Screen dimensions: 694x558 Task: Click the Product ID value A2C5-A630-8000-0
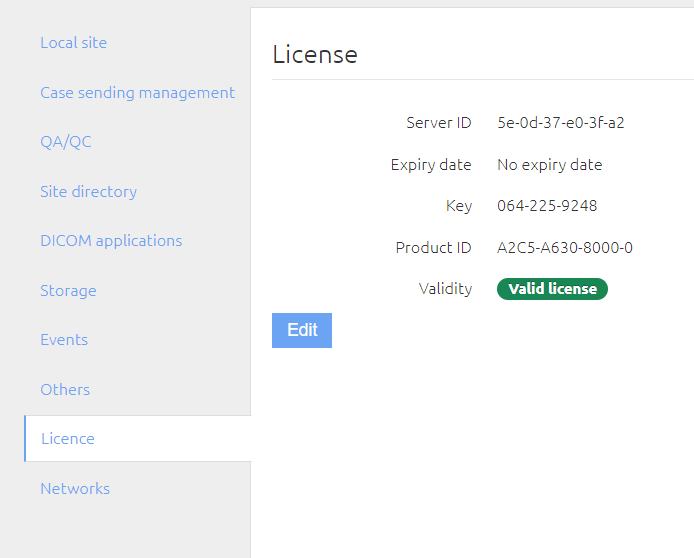point(565,247)
